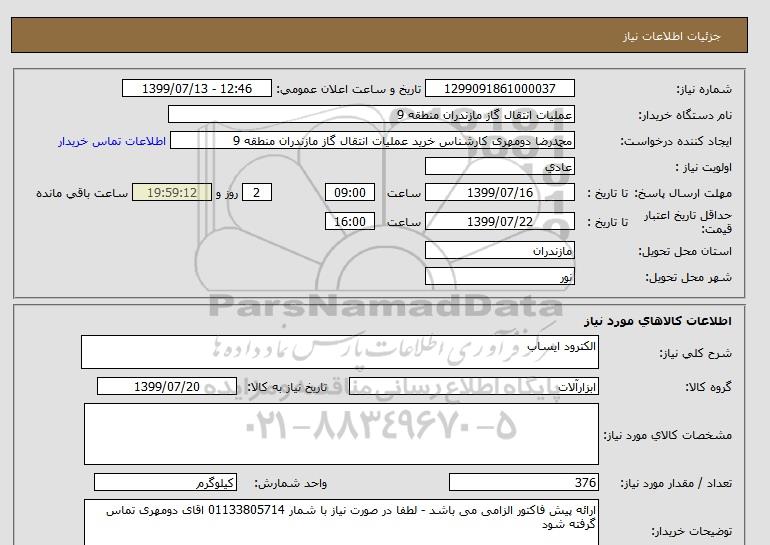Open the اطلاعات تماس خریدار link
Viewport: 770px width, 545px height.
pyautogui.click(x=112, y=141)
